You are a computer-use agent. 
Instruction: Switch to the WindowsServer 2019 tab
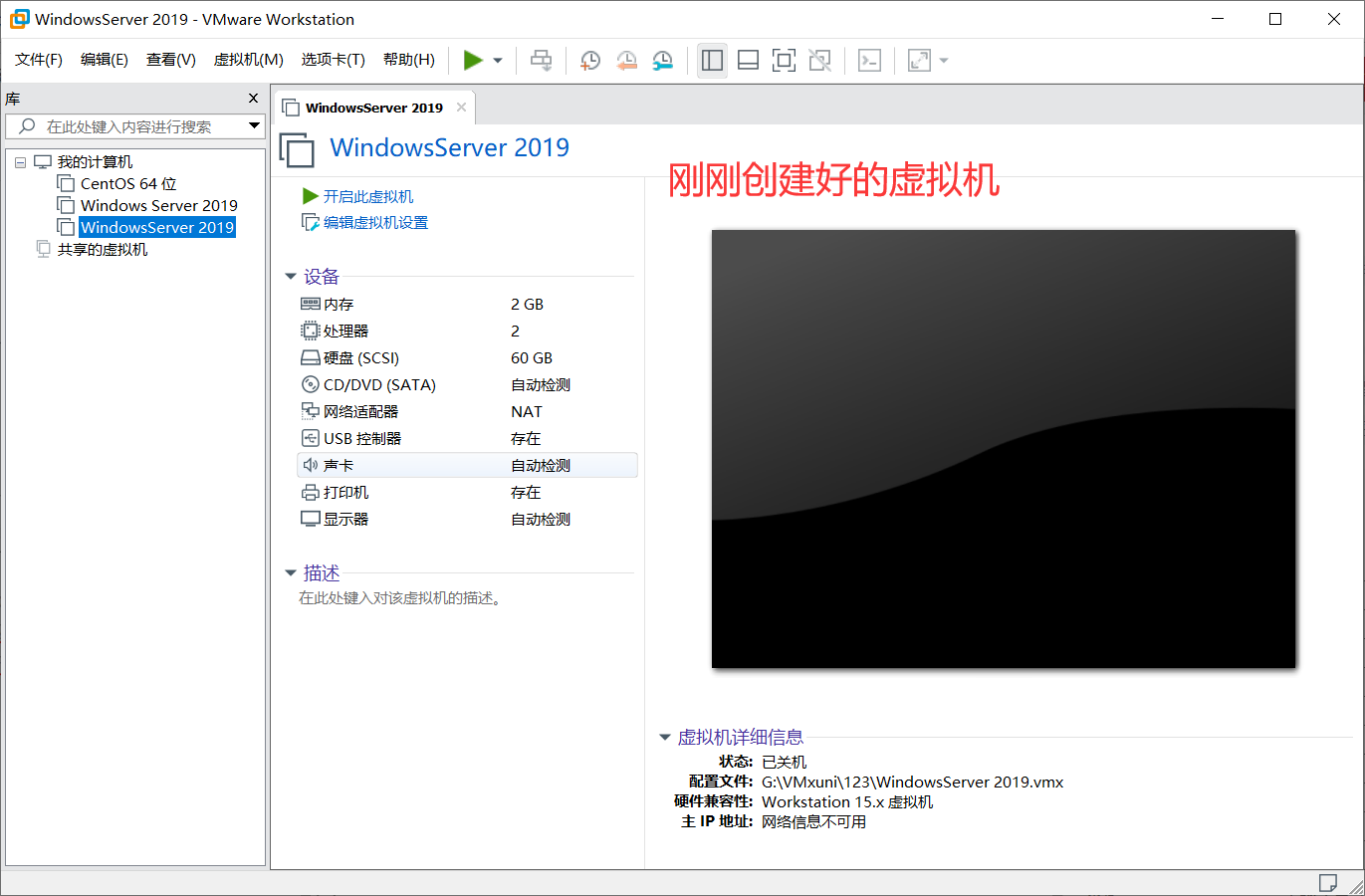[373, 108]
